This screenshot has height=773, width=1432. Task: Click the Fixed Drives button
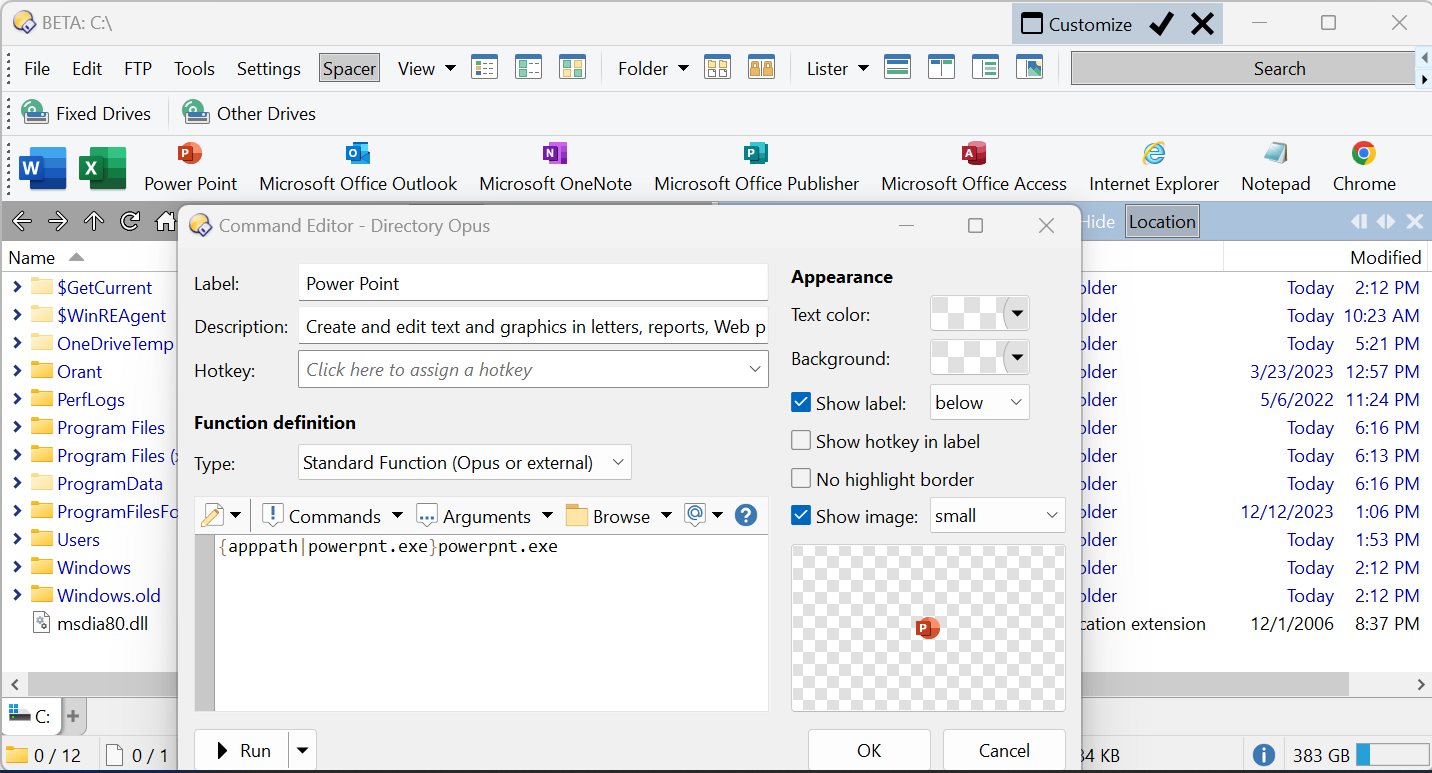pyautogui.click(x=87, y=113)
